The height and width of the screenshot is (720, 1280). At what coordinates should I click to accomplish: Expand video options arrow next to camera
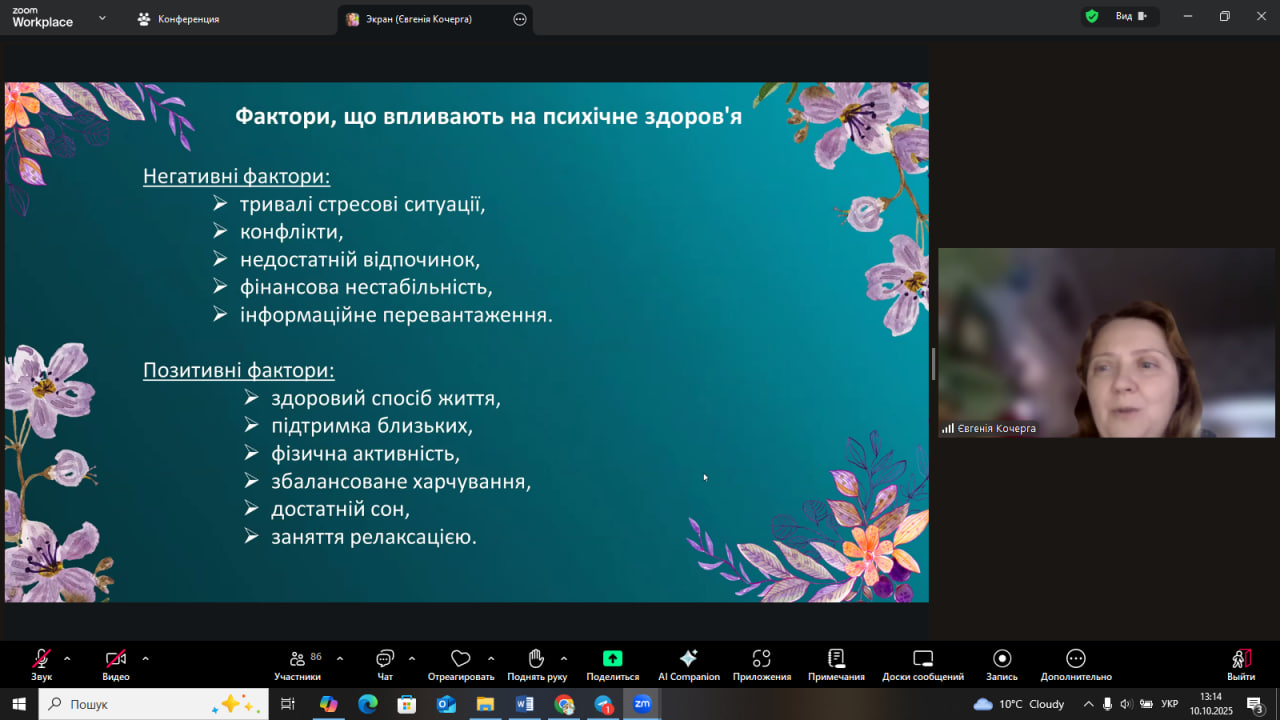pyautogui.click(x=145, y=658)
